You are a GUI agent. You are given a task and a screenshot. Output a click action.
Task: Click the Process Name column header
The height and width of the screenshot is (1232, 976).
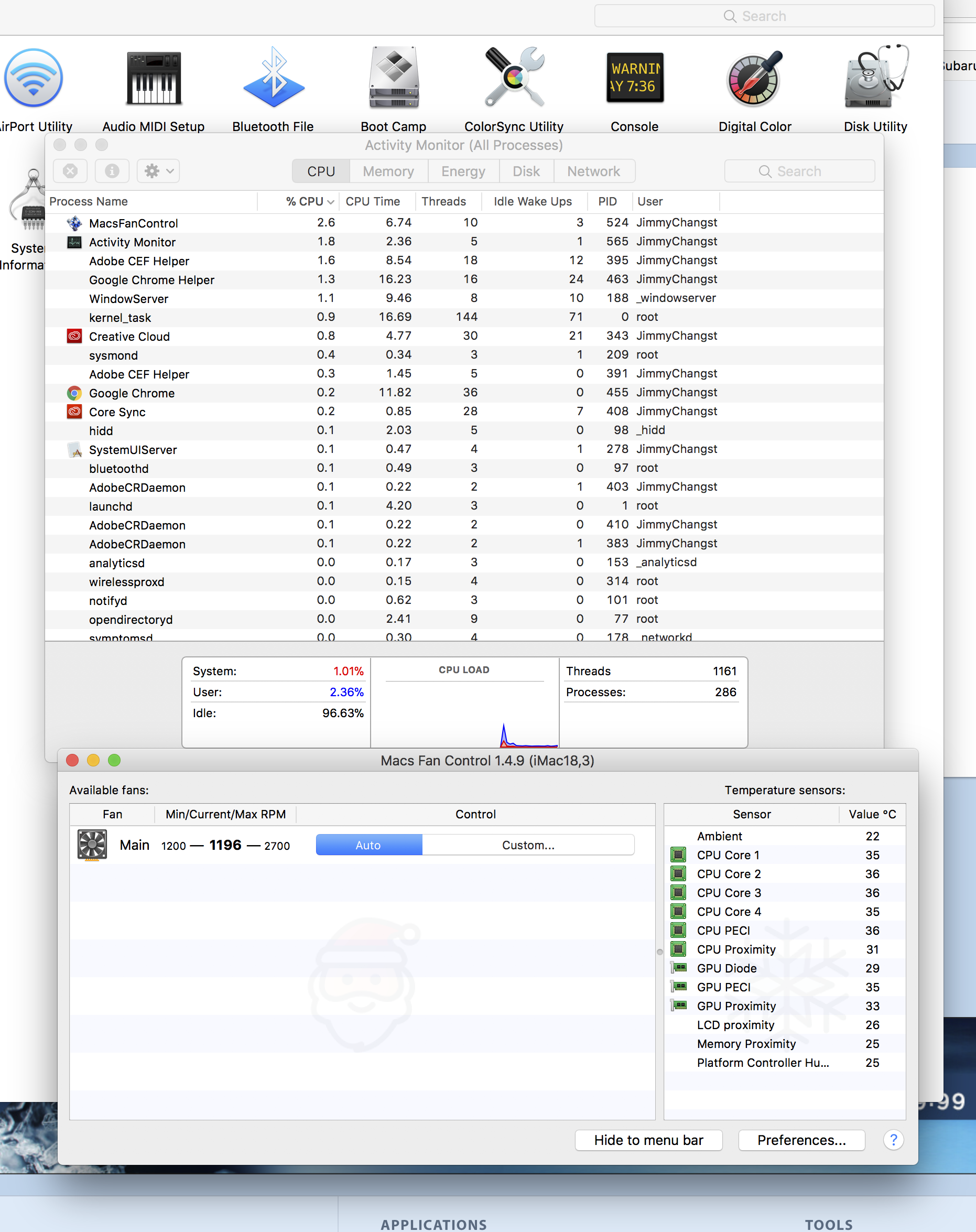point(151,201)
